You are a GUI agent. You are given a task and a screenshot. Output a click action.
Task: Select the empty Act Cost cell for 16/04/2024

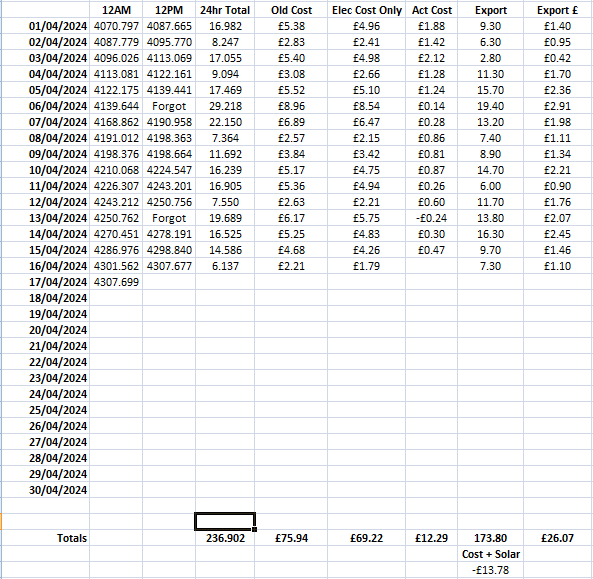click(x=432, y=266)
